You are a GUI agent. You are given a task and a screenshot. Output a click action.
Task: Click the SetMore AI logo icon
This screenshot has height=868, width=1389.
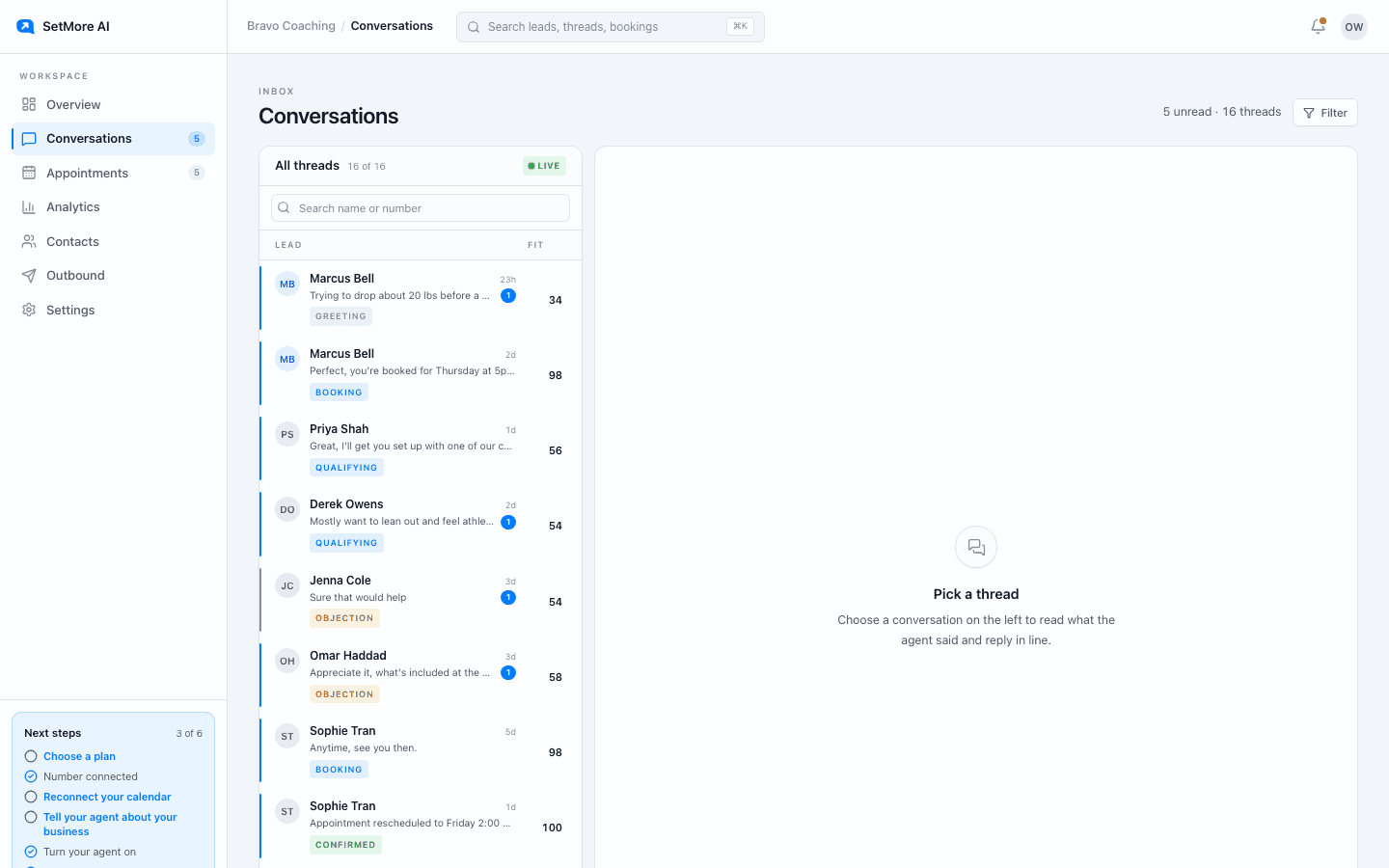tap(26, 26)
